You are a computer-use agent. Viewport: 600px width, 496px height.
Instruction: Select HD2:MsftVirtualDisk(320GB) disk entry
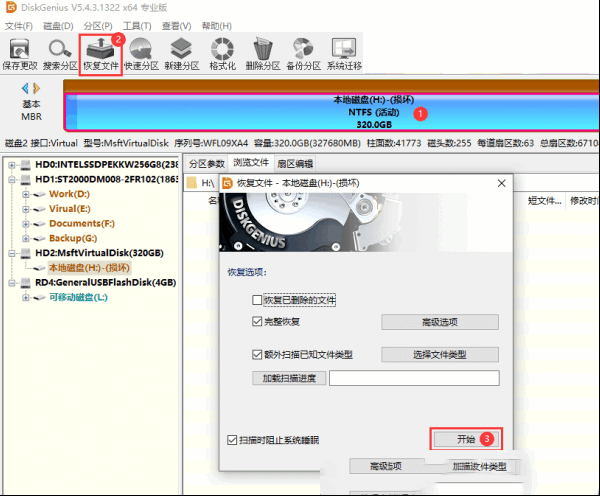click(99, 253)
